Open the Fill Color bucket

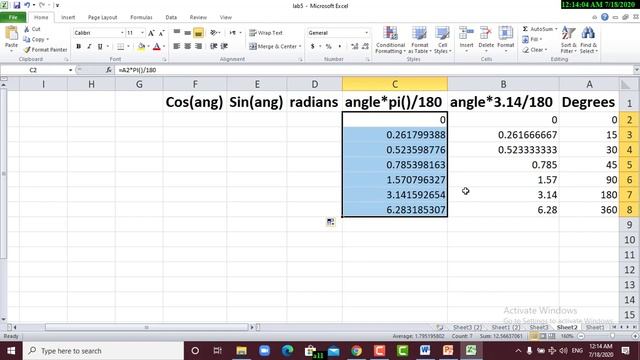pyautogui.click(x=141, y=47)
